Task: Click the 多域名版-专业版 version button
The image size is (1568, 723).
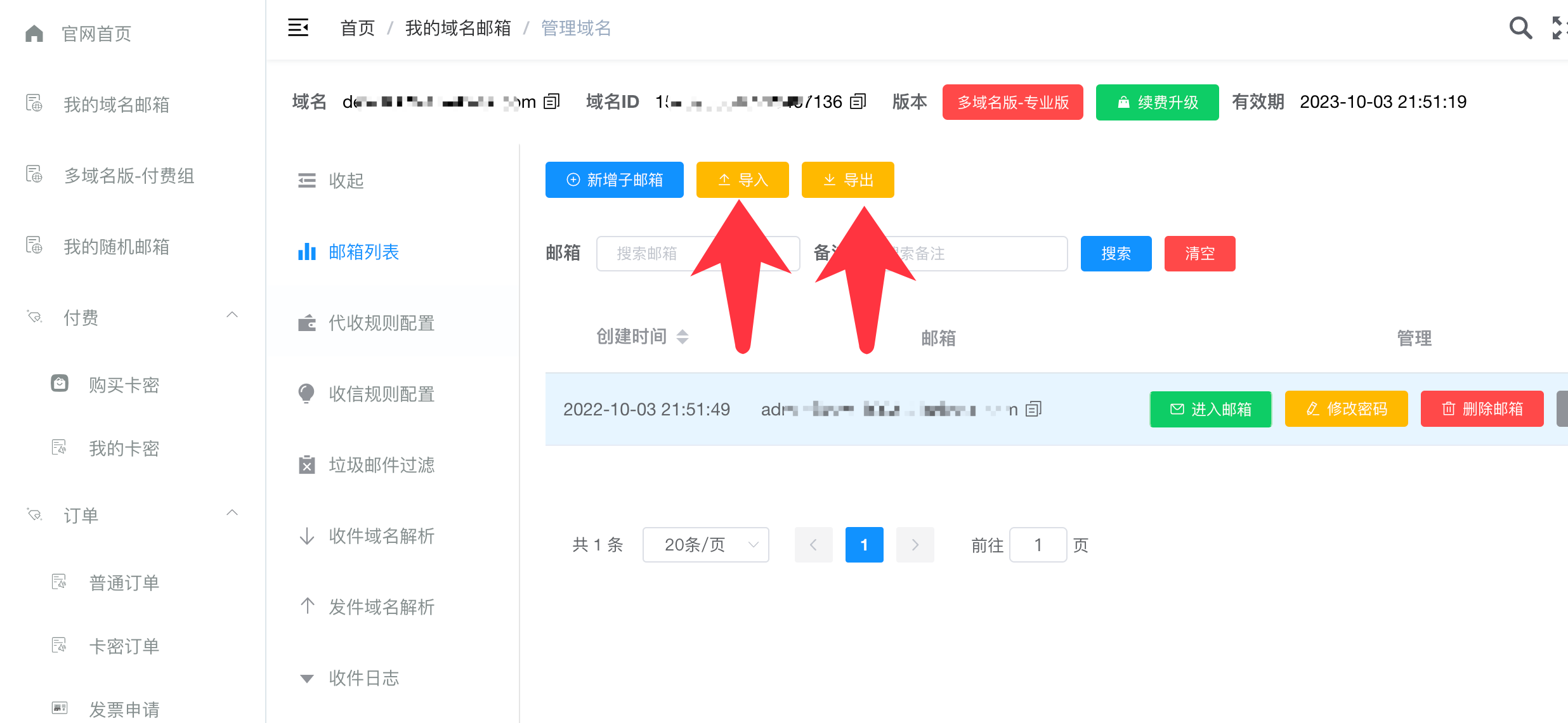Action: [x=1012, y=101]
